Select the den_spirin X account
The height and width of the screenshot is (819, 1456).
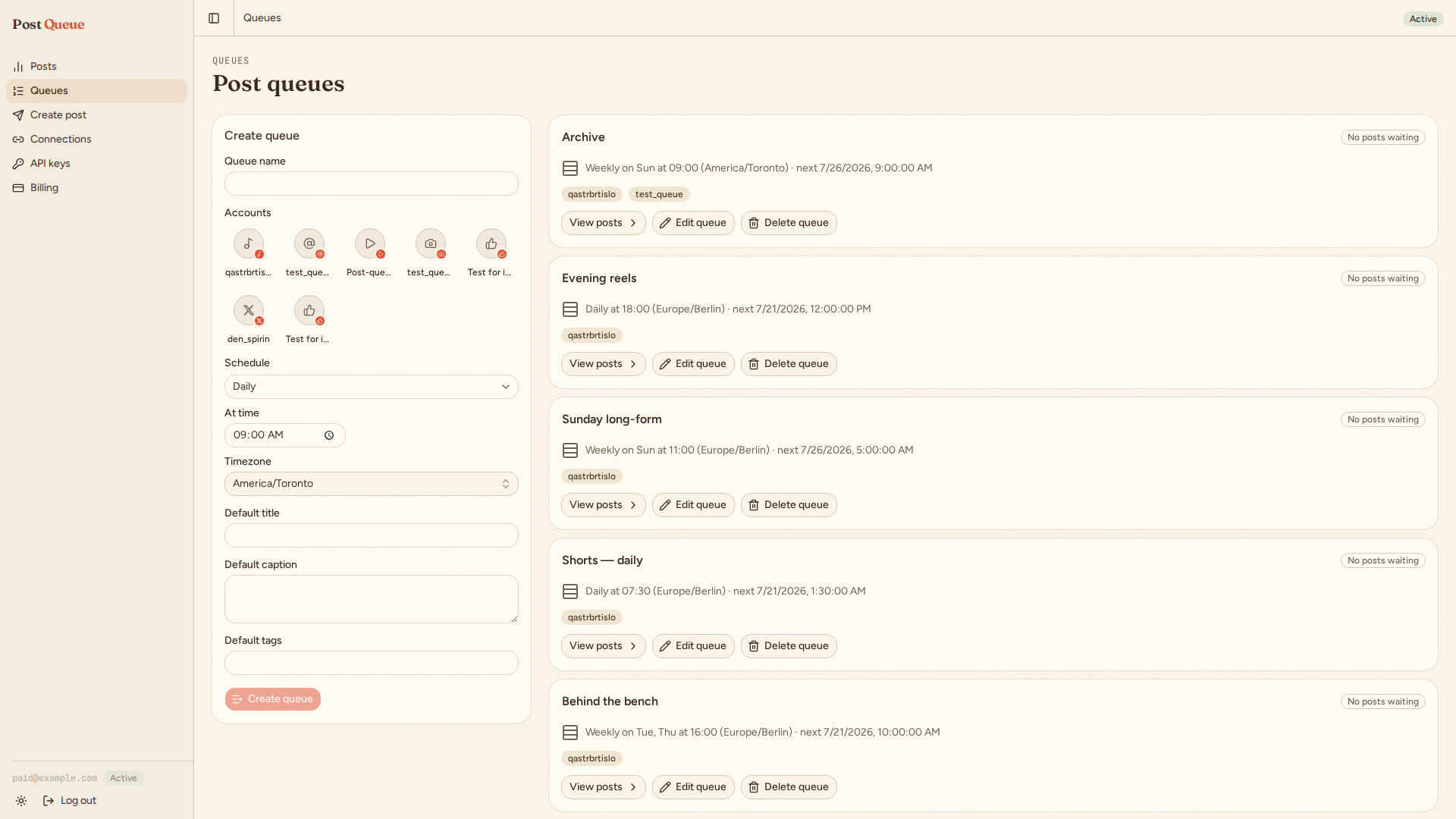[x=249, y=320]
